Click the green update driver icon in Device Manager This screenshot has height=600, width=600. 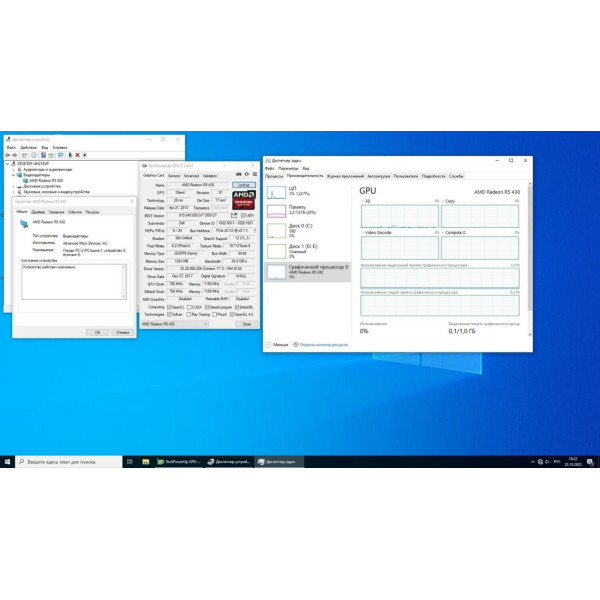click(x=70, y=155)
